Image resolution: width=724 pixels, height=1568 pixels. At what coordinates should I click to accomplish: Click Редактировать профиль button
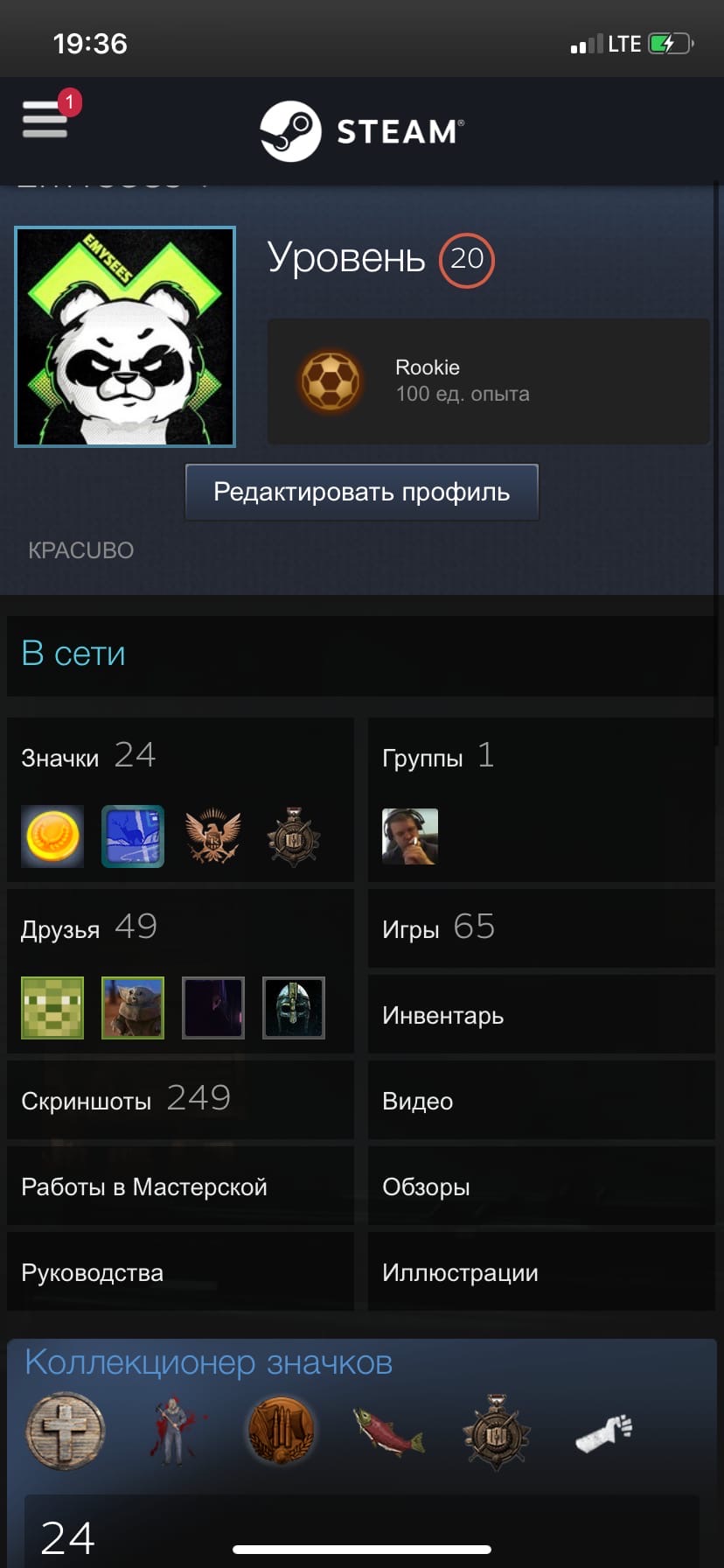362,492
